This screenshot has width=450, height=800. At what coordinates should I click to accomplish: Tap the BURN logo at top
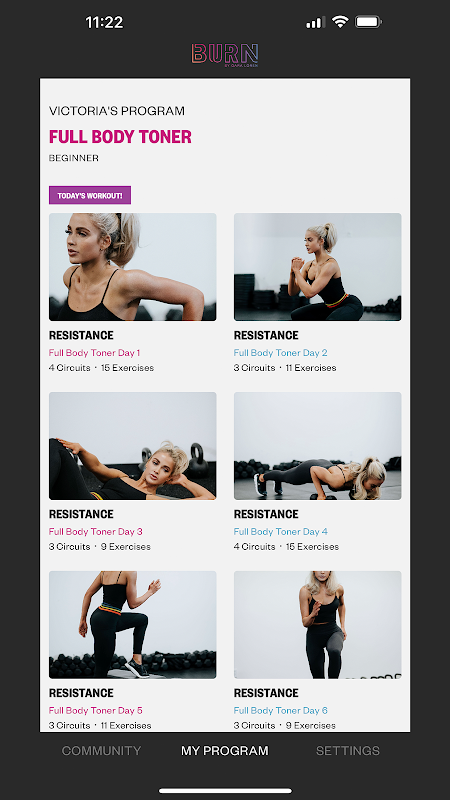224,56
